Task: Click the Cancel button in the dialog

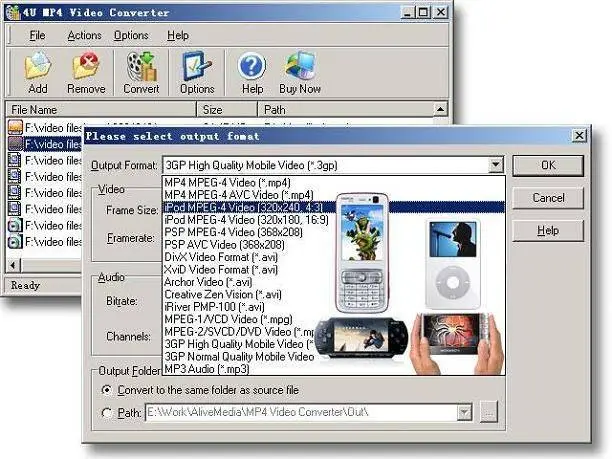Action: click(x=548, y=198)
